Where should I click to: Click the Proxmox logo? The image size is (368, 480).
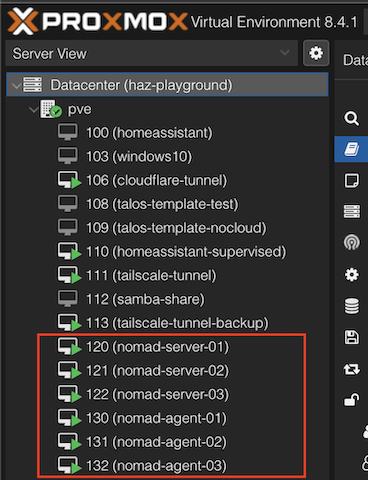97,21
